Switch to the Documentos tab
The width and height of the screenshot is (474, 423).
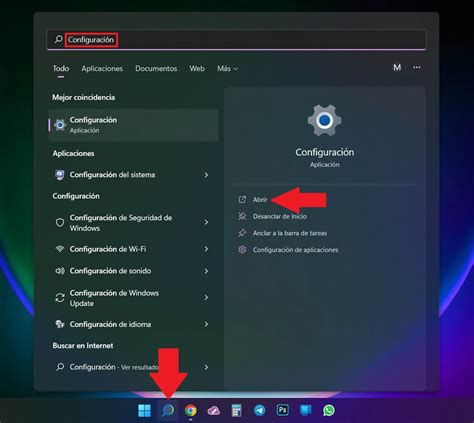(156, 68)
